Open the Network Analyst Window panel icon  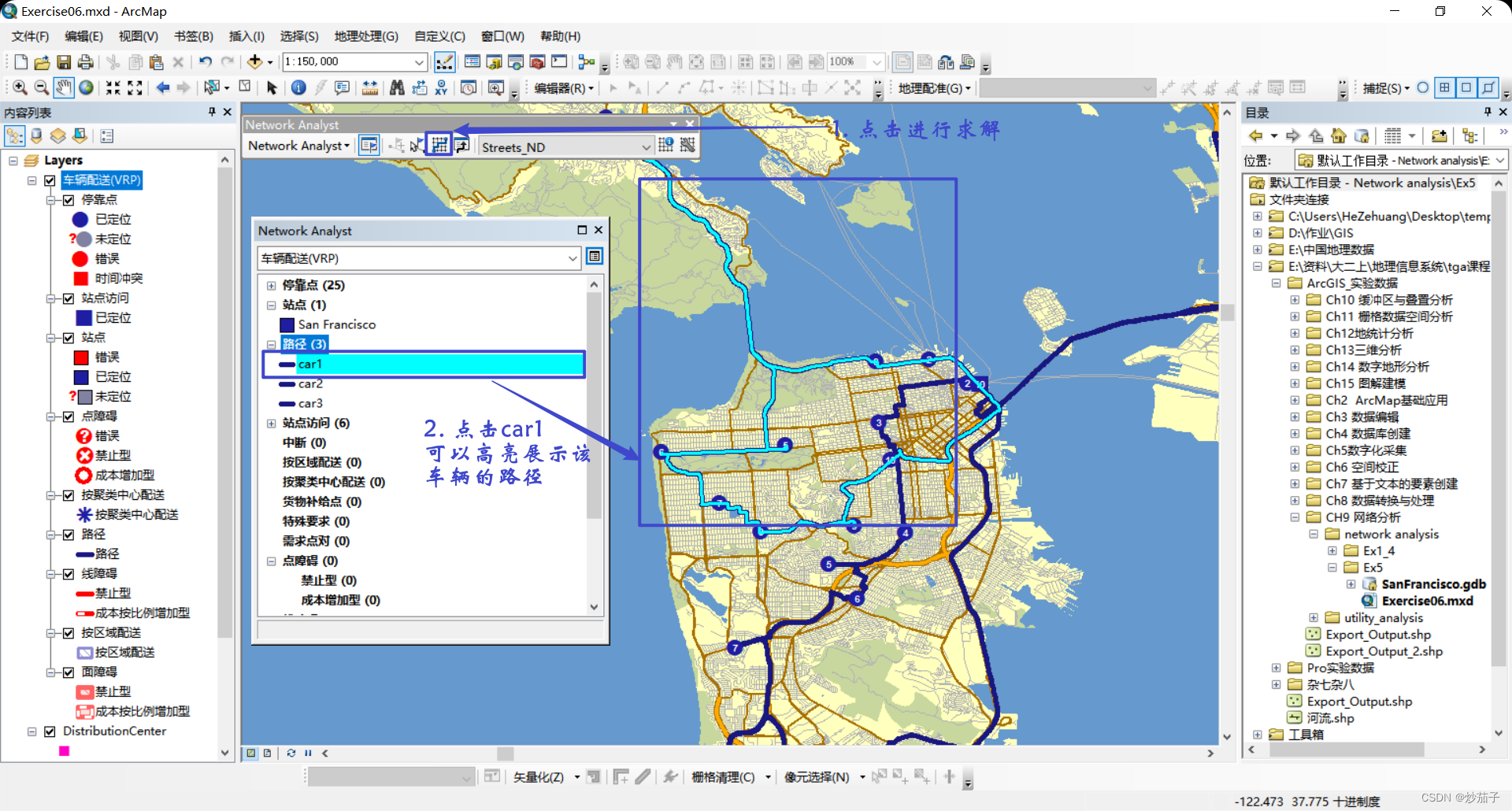[369, 145]
